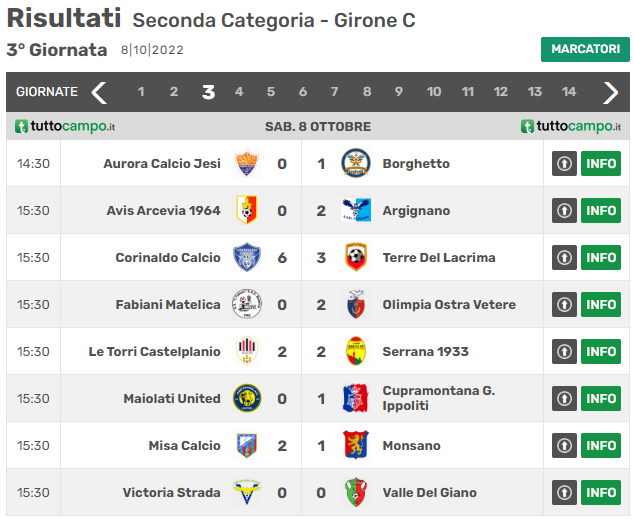Click up-arrow icon for Avis Arcevia match
The height and width of the screenshot is (519, 634).
coord(564,210)
